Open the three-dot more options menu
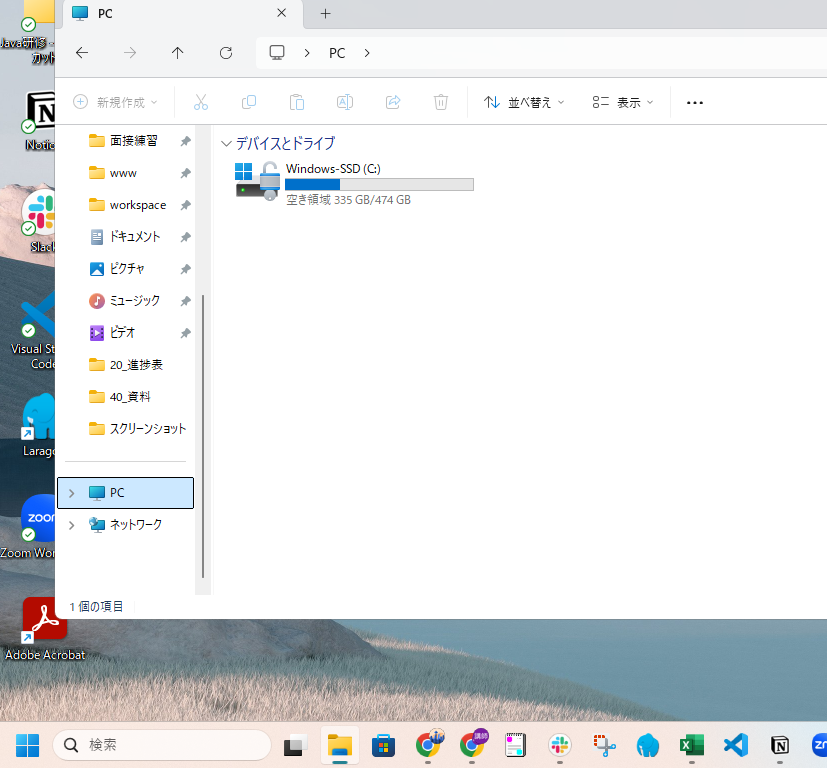Screen dimensions: 827x768 695,102
